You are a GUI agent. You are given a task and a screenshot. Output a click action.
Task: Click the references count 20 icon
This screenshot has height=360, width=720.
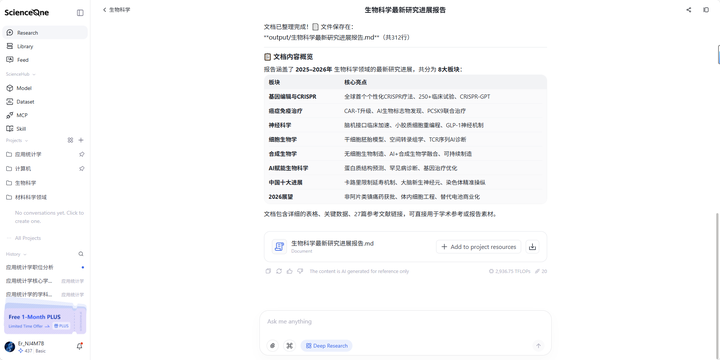point(541,271)
